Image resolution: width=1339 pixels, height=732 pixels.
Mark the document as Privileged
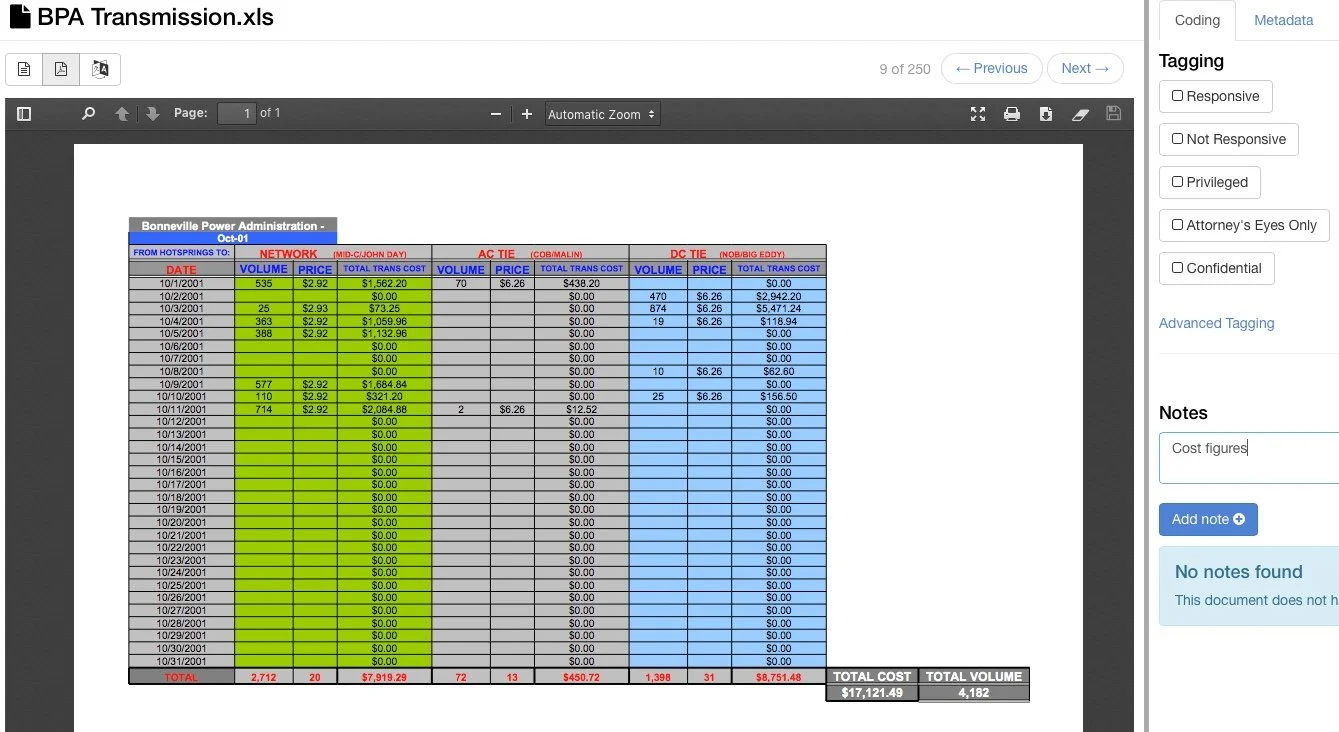[1176, 182]
